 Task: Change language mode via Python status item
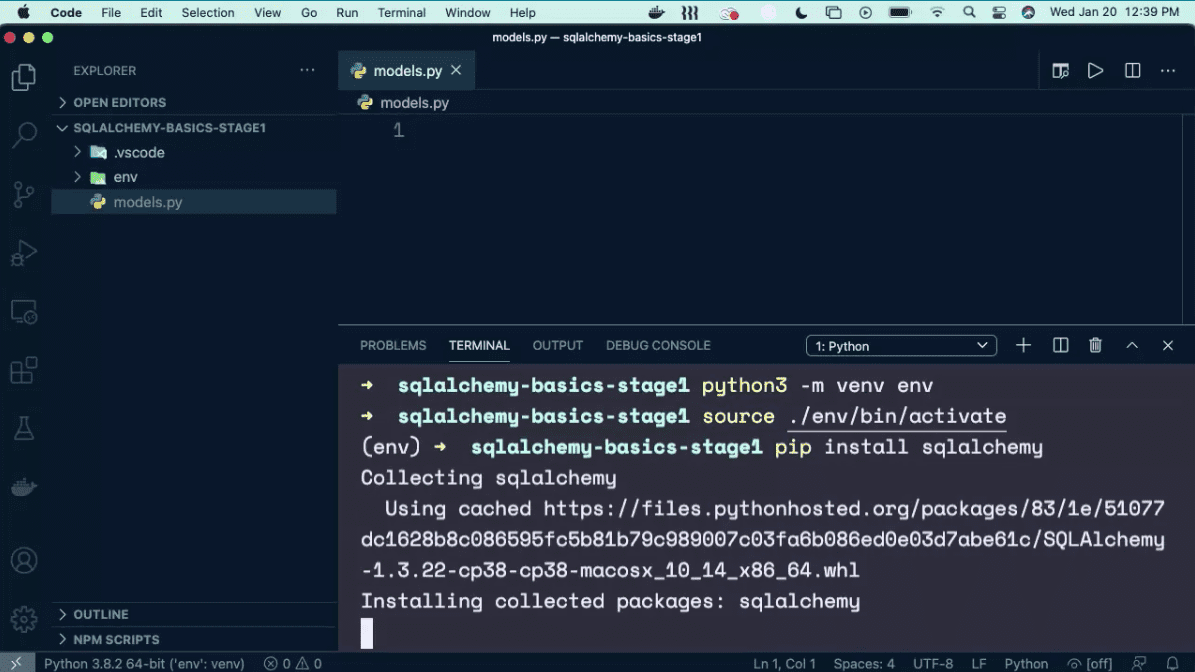tap(1026, 664)
